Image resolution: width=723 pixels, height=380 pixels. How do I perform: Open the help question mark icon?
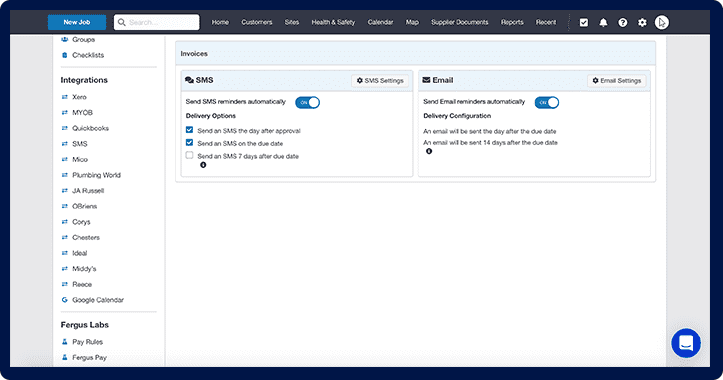pyautogui.click(x=622, y=22)
